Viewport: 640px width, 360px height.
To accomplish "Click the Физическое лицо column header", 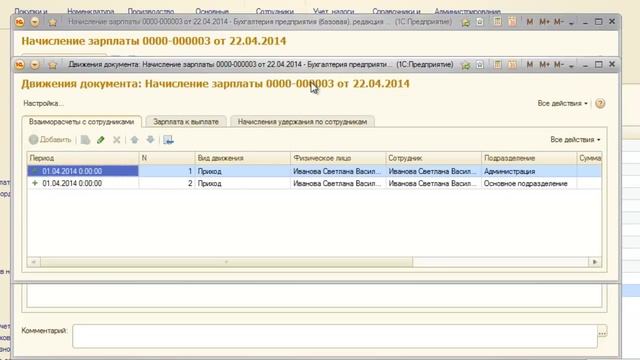I will click(x=338, y=158).
